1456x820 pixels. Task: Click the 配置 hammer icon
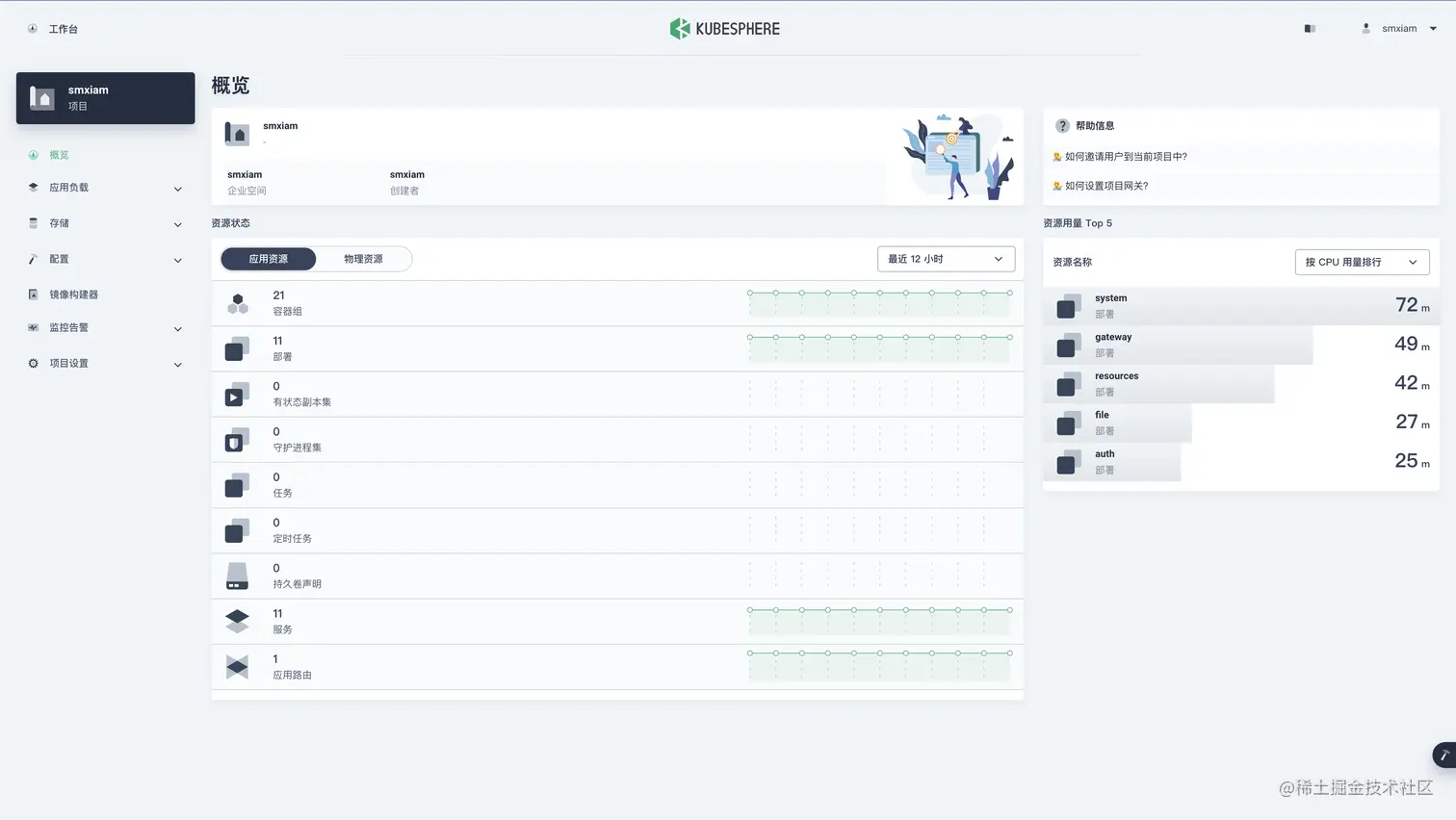tap(34, 259)
